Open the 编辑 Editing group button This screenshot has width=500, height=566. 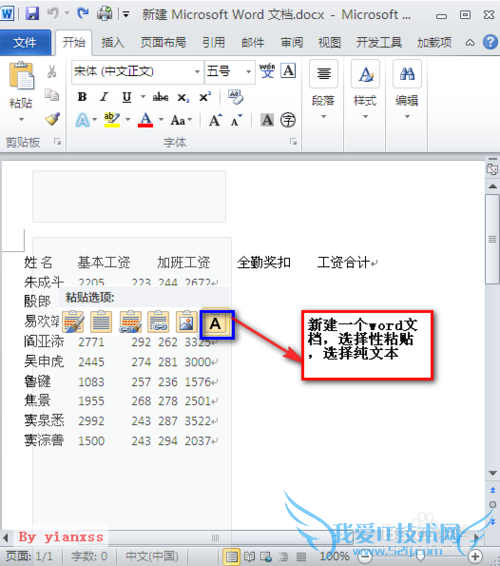tap(407, 90)
